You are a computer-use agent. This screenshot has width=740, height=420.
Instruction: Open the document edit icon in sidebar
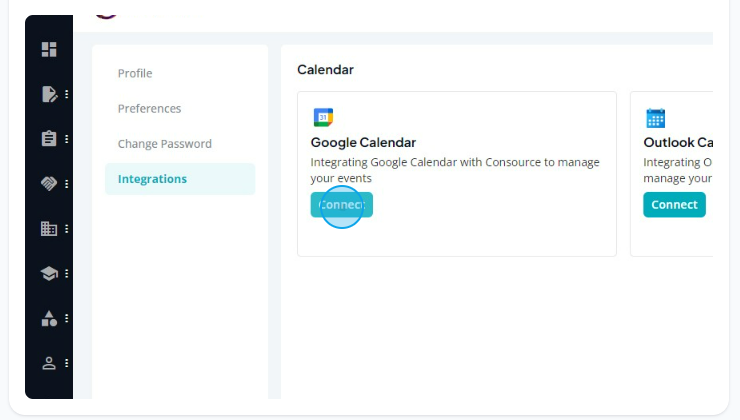(49, 94)
